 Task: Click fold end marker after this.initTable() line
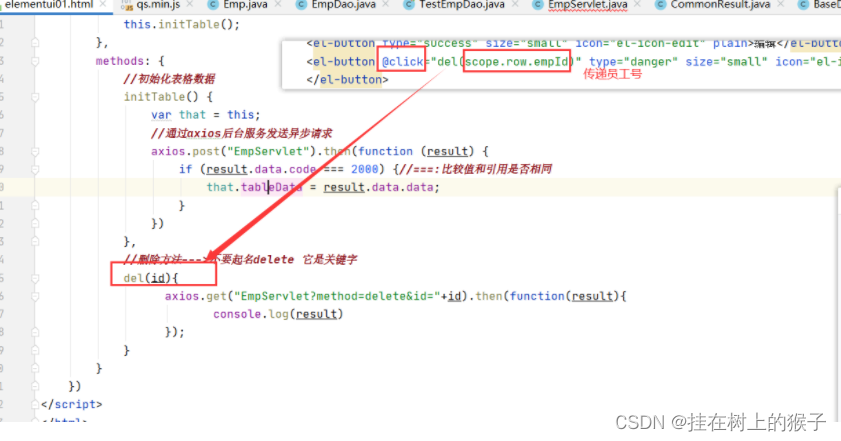35,42
